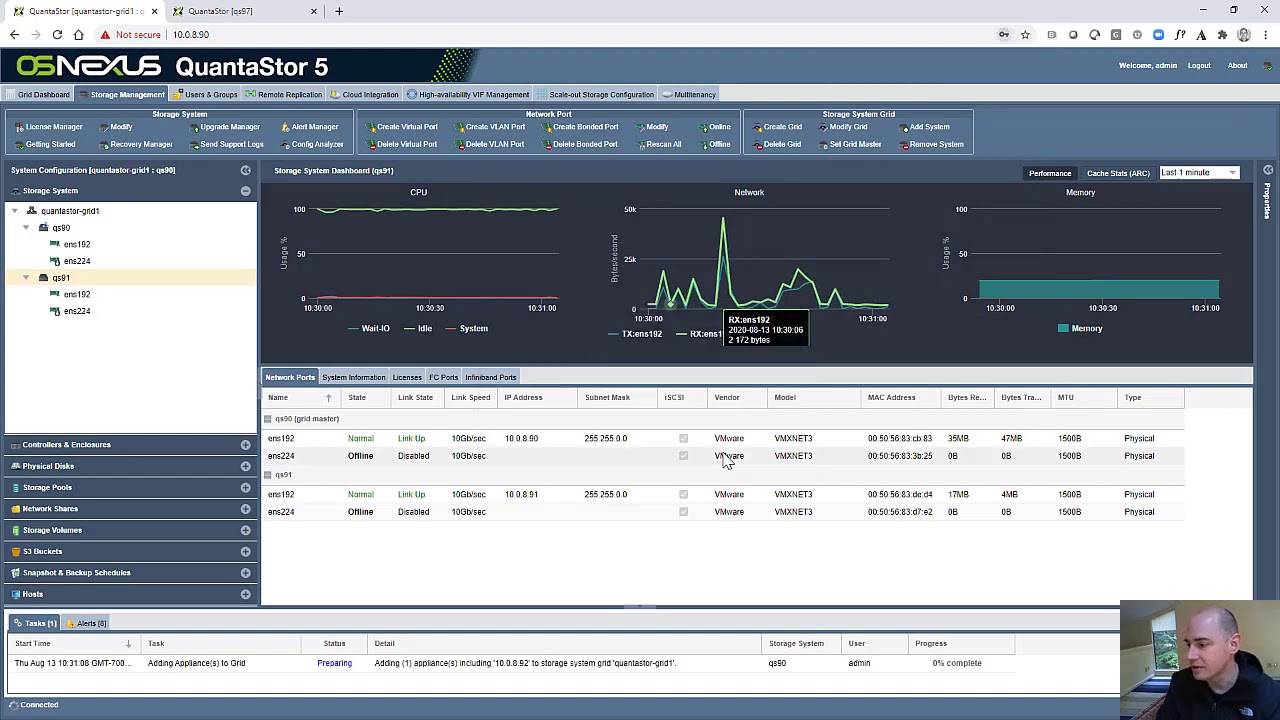Toggle iSCSI checkbox for qs91 ens224 row

click(683, 512)
